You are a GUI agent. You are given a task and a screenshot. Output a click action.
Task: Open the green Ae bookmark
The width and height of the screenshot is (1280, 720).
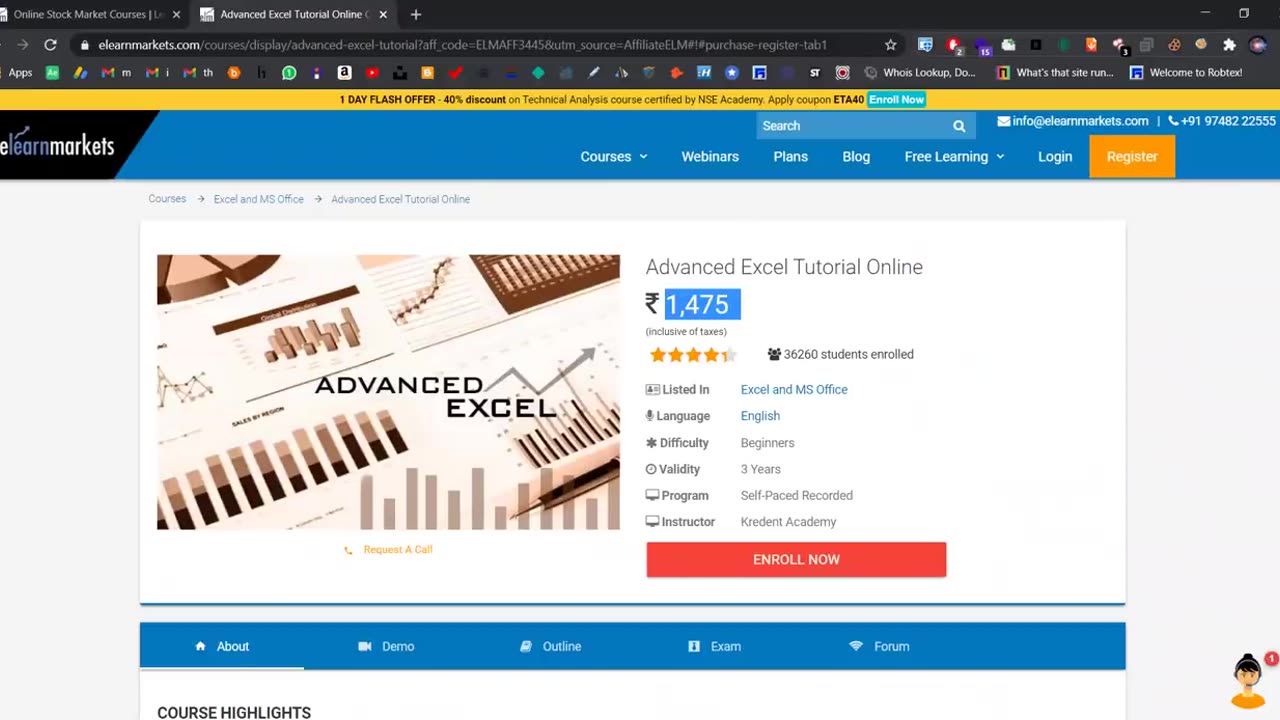click(52, 73)
